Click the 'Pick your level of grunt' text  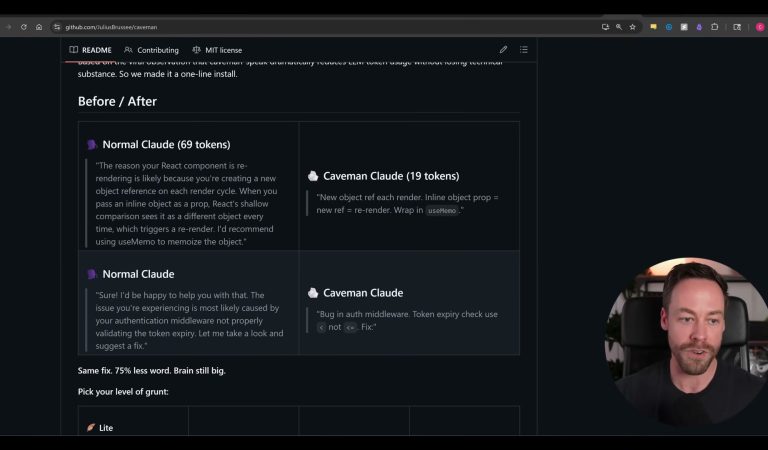(123, 392)
